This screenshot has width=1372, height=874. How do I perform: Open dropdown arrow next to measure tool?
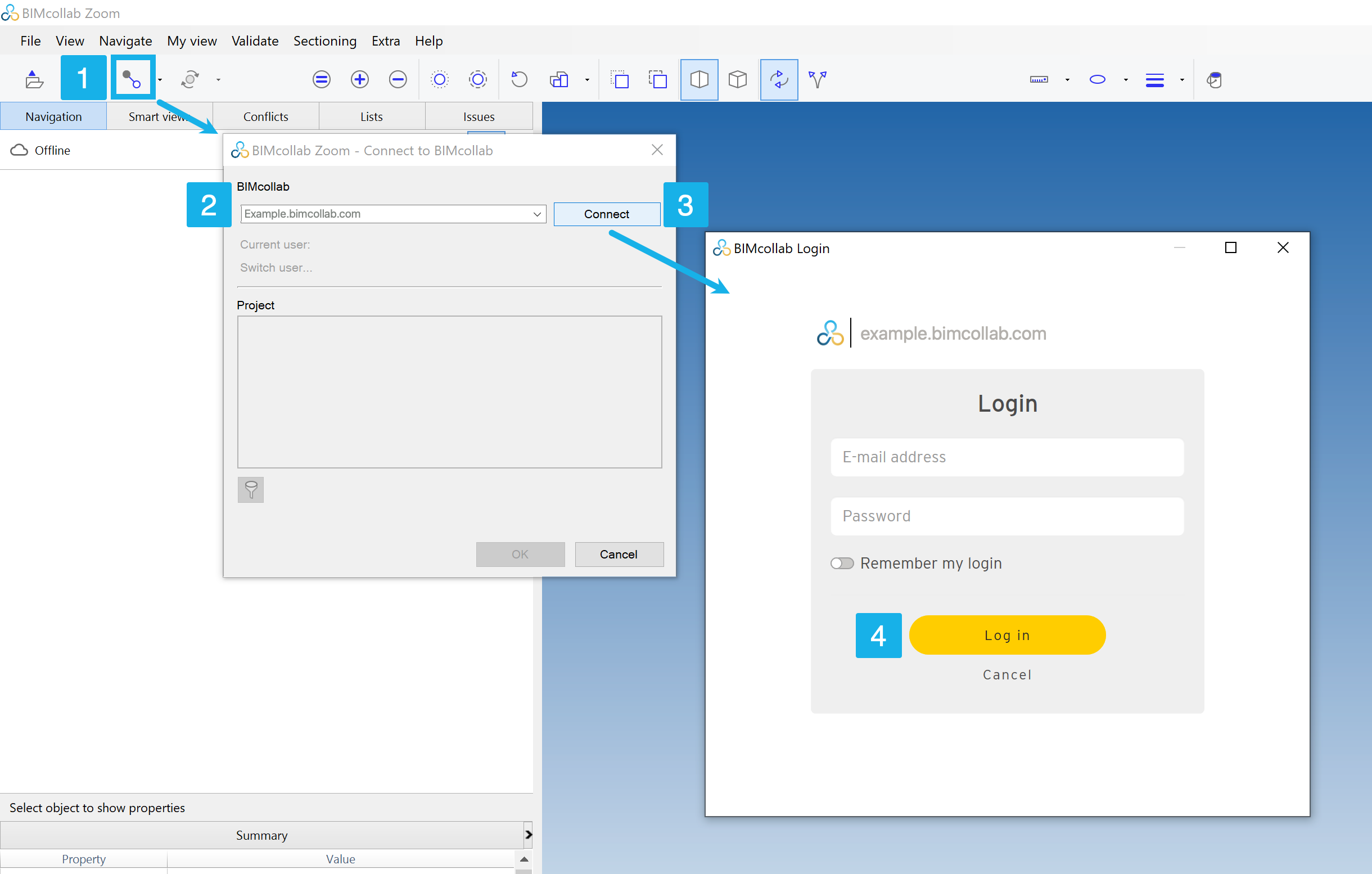coord(1067,80)
